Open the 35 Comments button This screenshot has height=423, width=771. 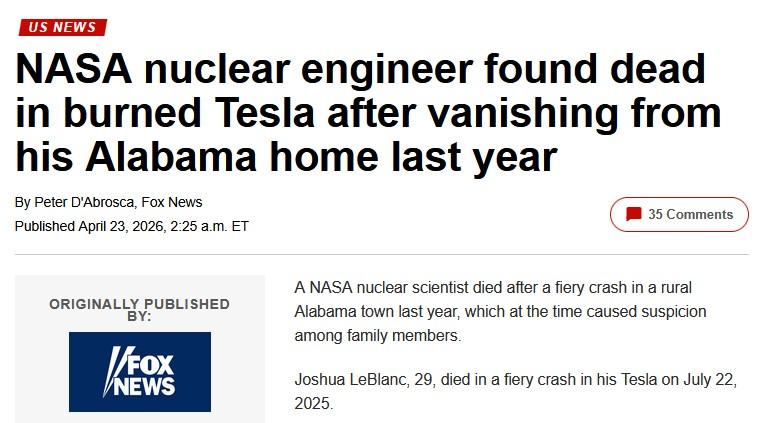click(x=679, y=214)
